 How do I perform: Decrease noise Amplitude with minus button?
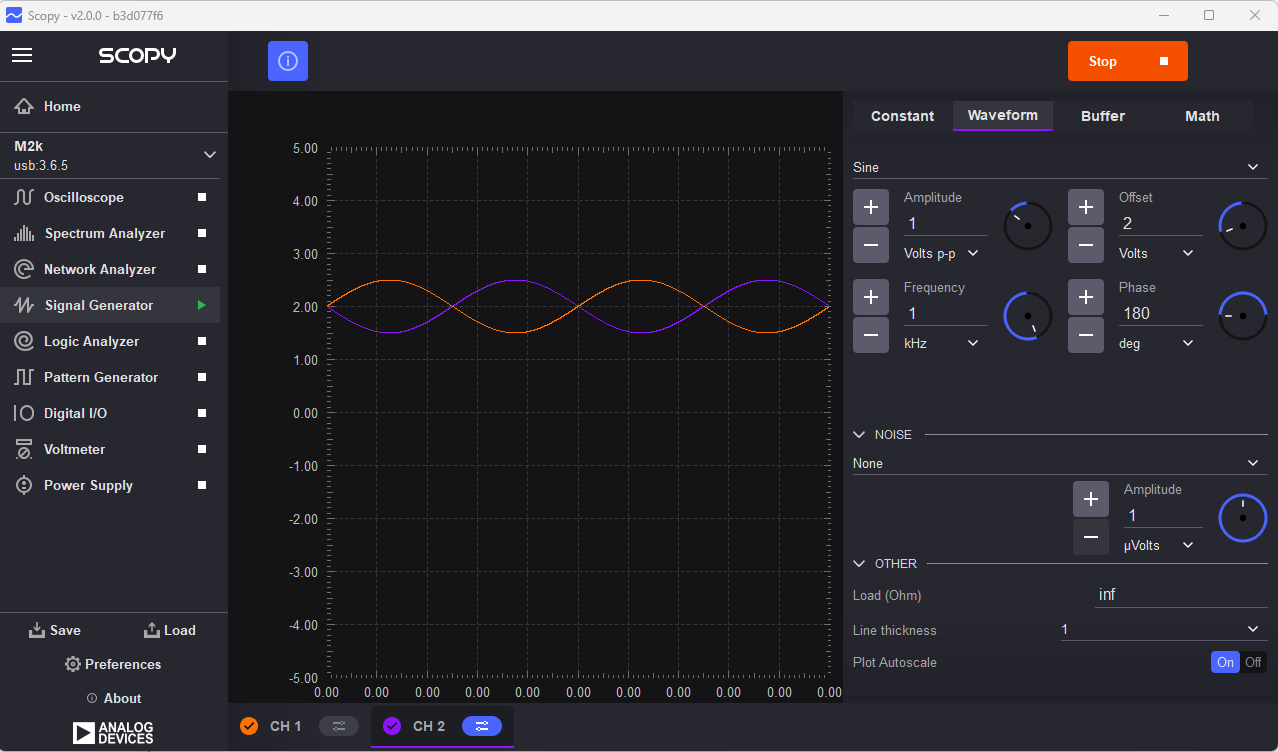(1091, 537)
